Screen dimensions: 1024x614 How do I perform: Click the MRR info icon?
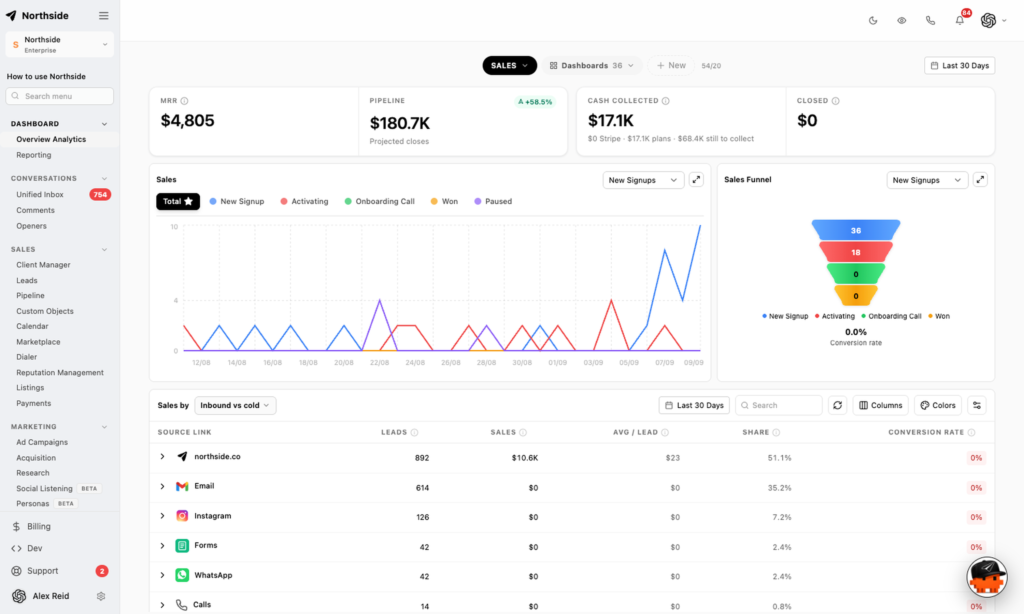point(184,101)
